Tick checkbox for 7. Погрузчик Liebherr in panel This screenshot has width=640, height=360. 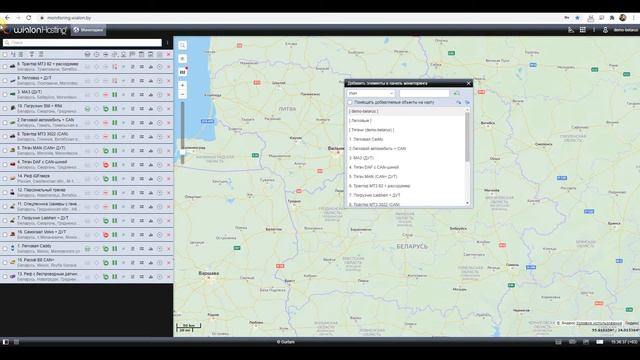5,221
